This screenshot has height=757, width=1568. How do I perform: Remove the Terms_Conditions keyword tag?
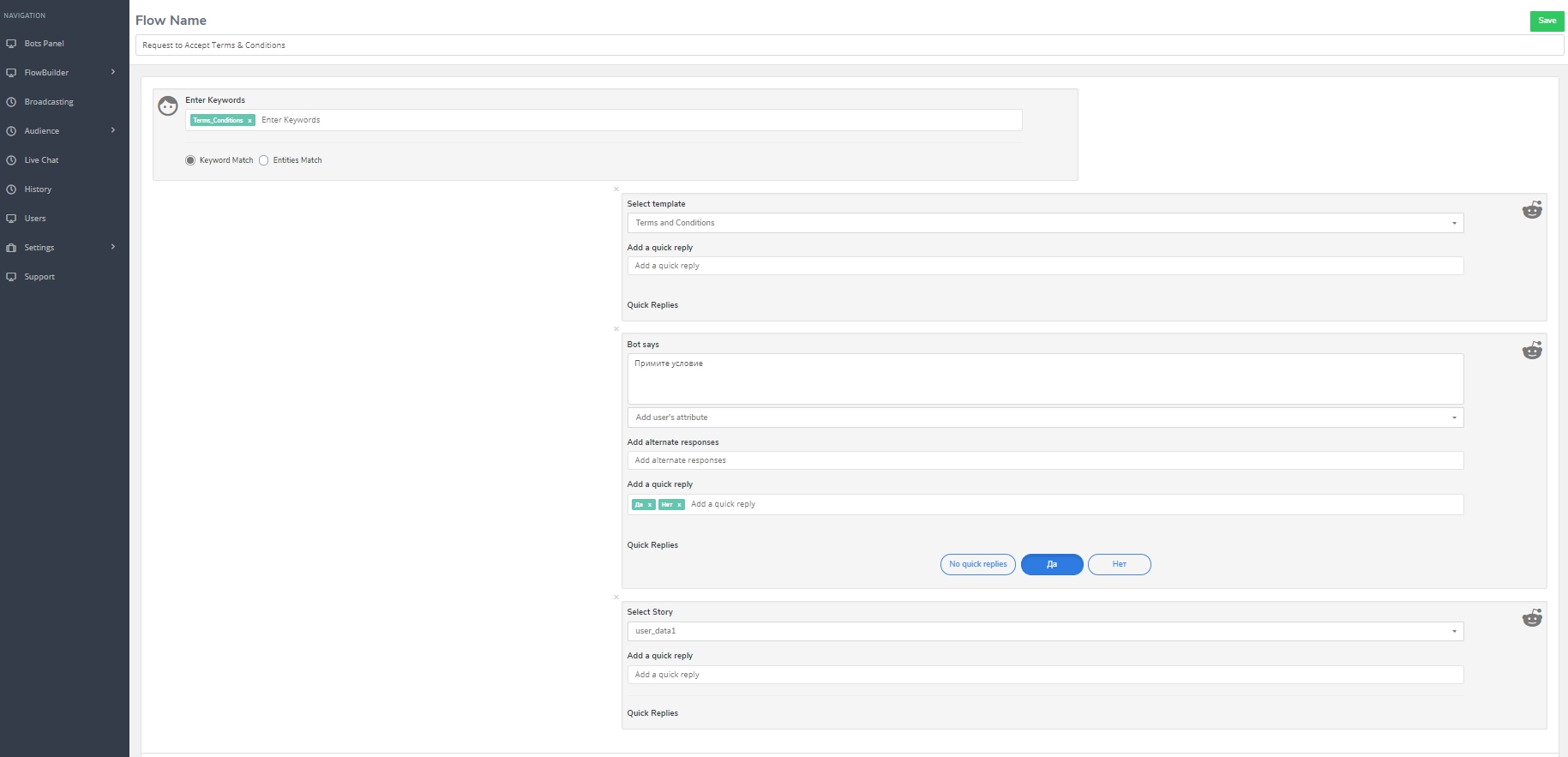(x=250, y=121)
